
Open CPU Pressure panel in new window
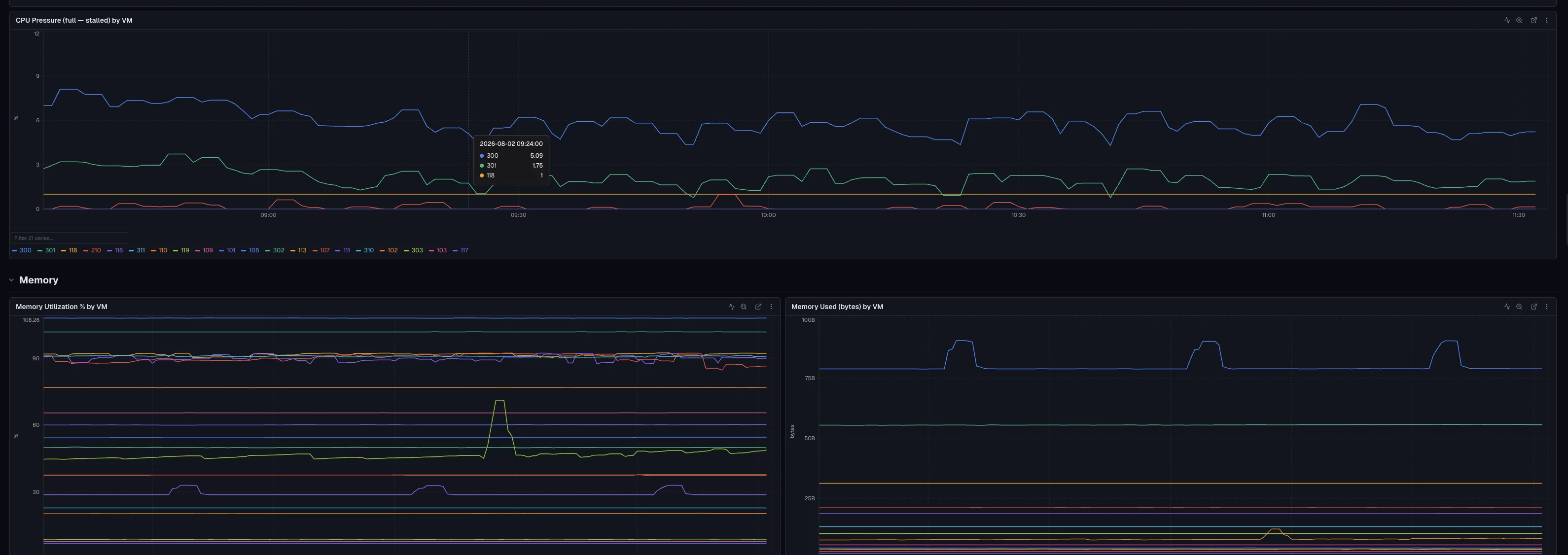[1534, 20]
